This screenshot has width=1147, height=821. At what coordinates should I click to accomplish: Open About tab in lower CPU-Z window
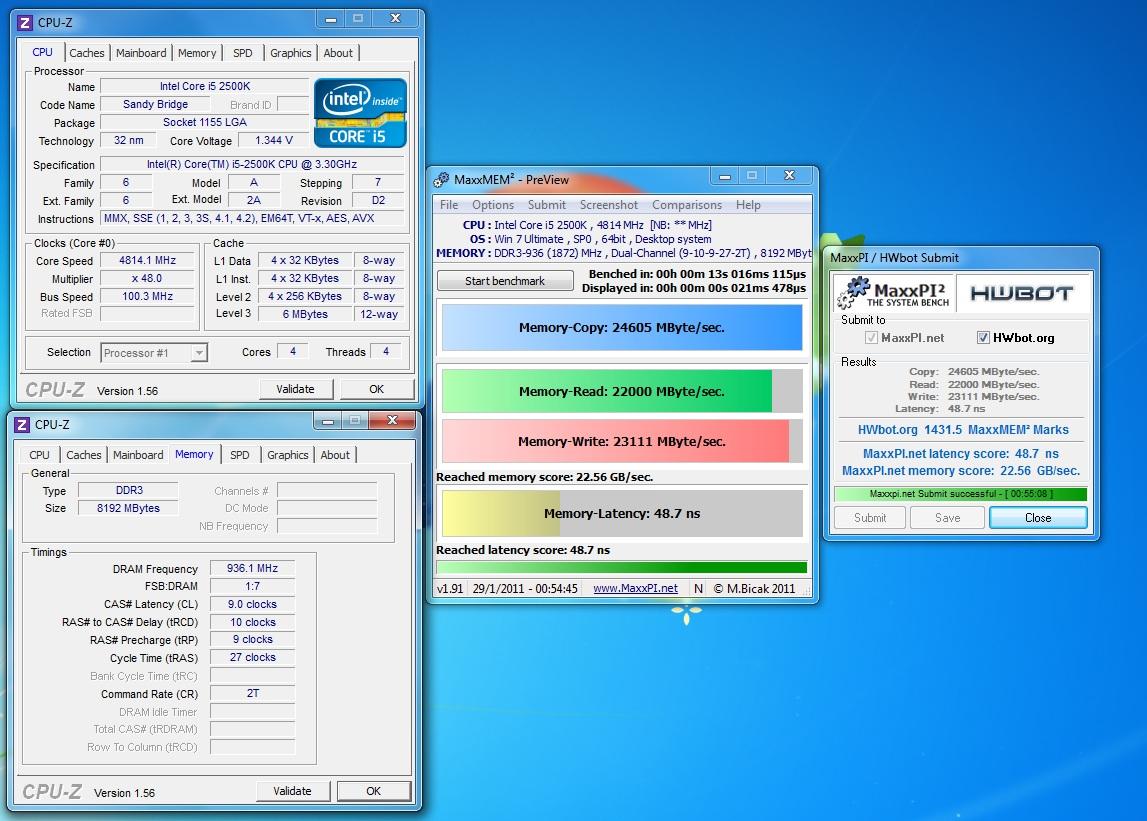tap(335, 454)
